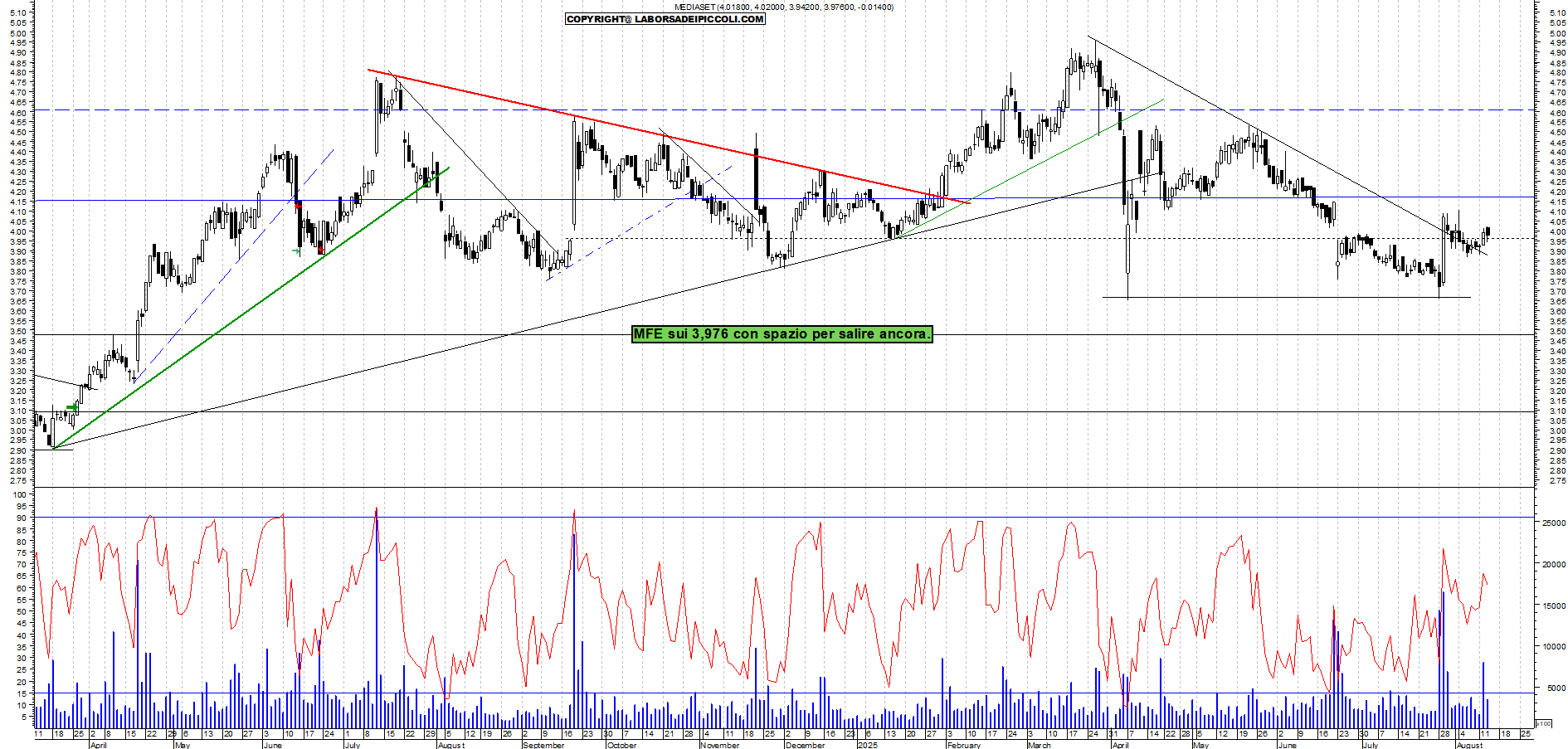The height and width of the screenshot is (749, 1568).
Task: Select the blue dashed horizontal line at 4.60
Action: 784,109
